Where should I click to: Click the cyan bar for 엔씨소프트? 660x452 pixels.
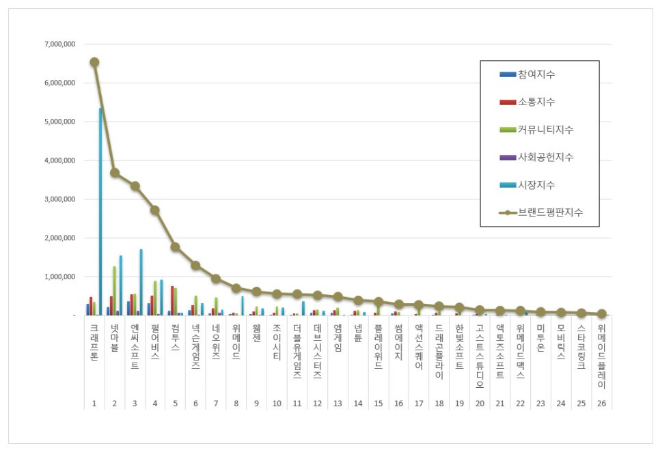[142, 282]
